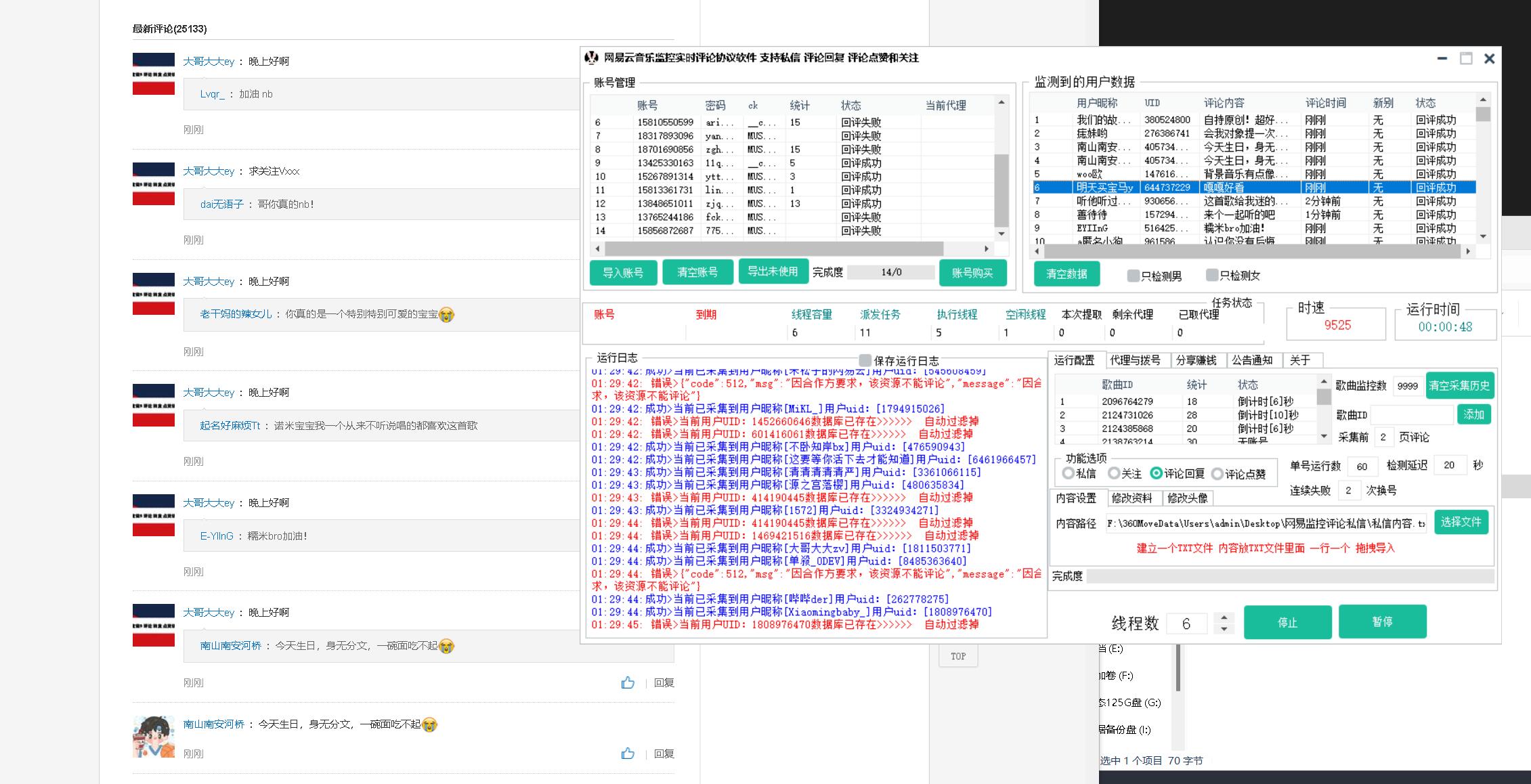Toggle 保存运行日志 checkbox
1531x784 pixels.
(x=865, y=360)
